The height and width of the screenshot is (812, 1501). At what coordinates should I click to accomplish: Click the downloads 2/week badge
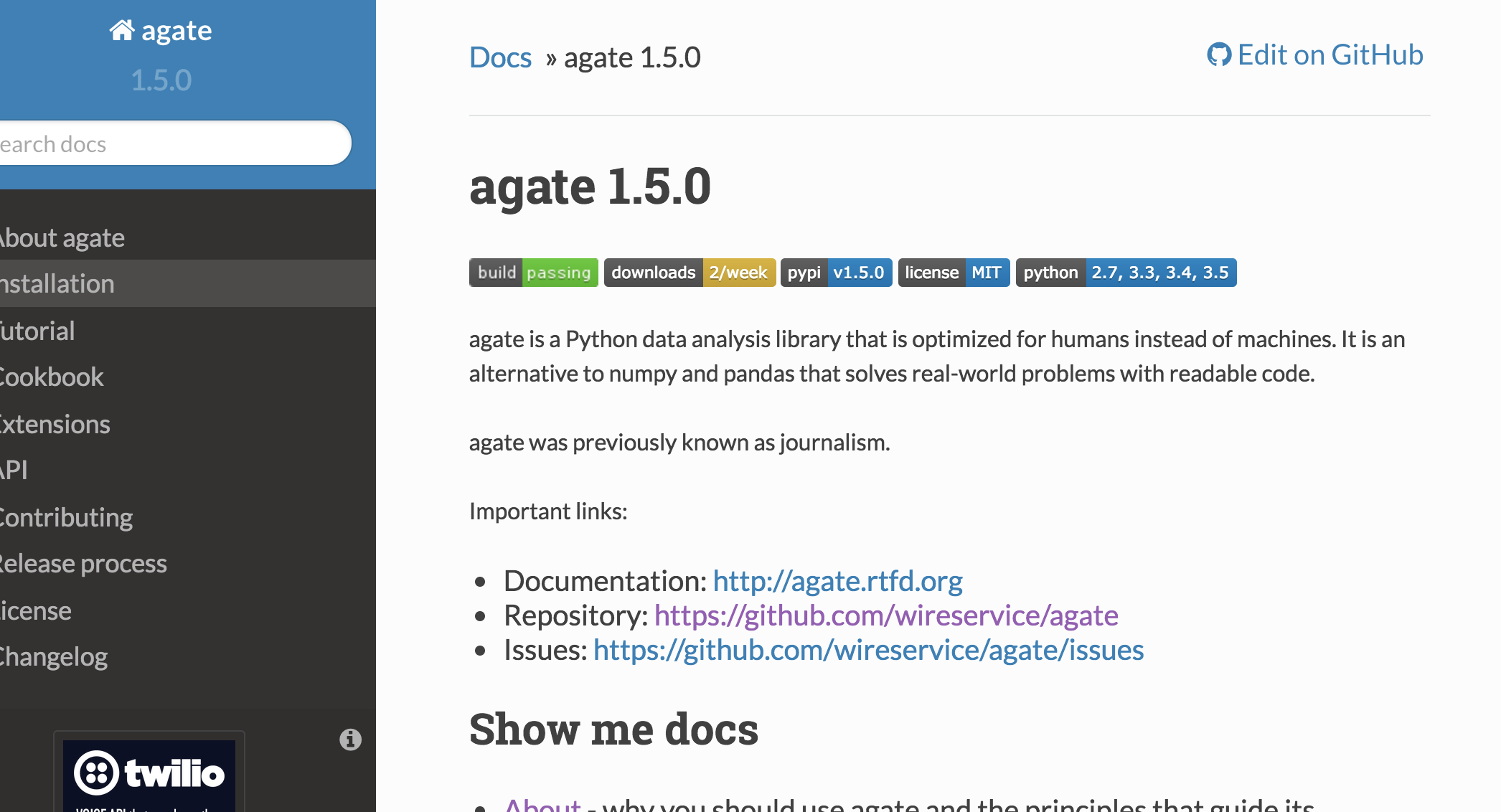click(690, 273)
